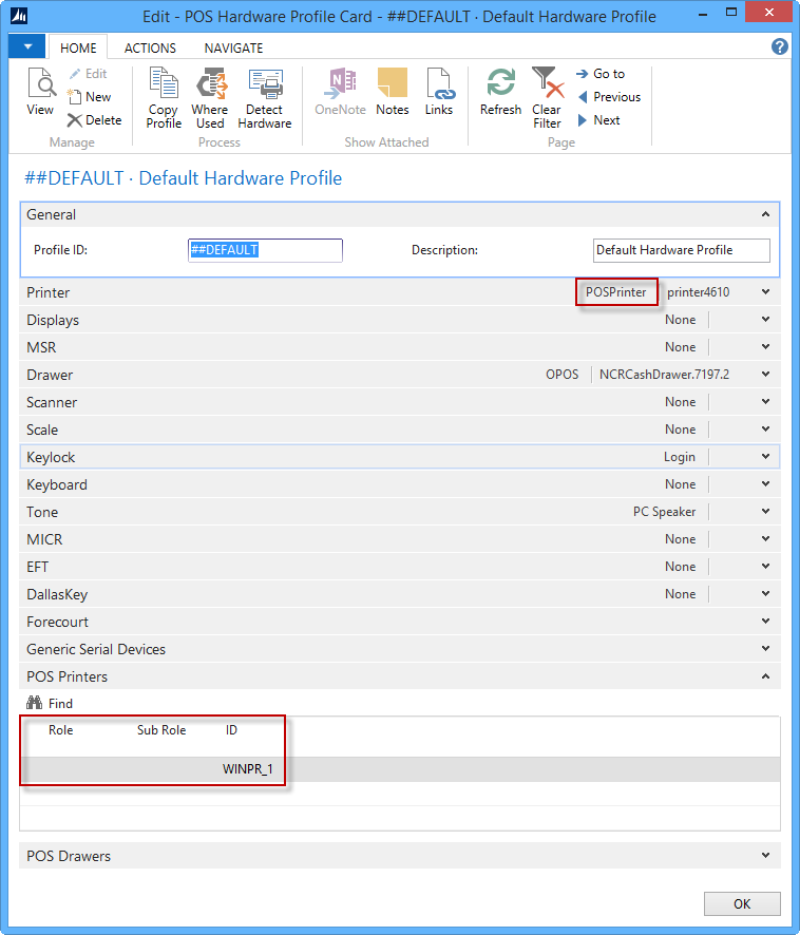Click the Profile ID input field
800x935 pixels.
click(265, 250)
